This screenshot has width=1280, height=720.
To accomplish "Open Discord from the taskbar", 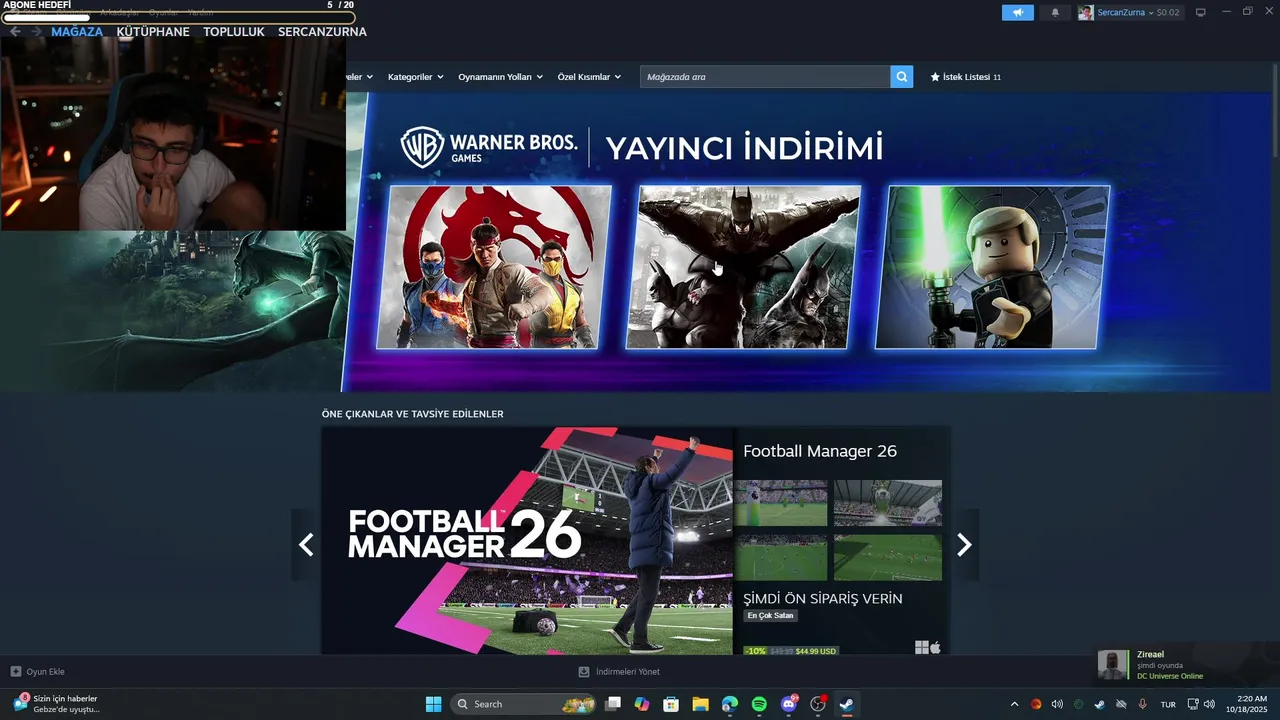I will (x=788, y=704).
